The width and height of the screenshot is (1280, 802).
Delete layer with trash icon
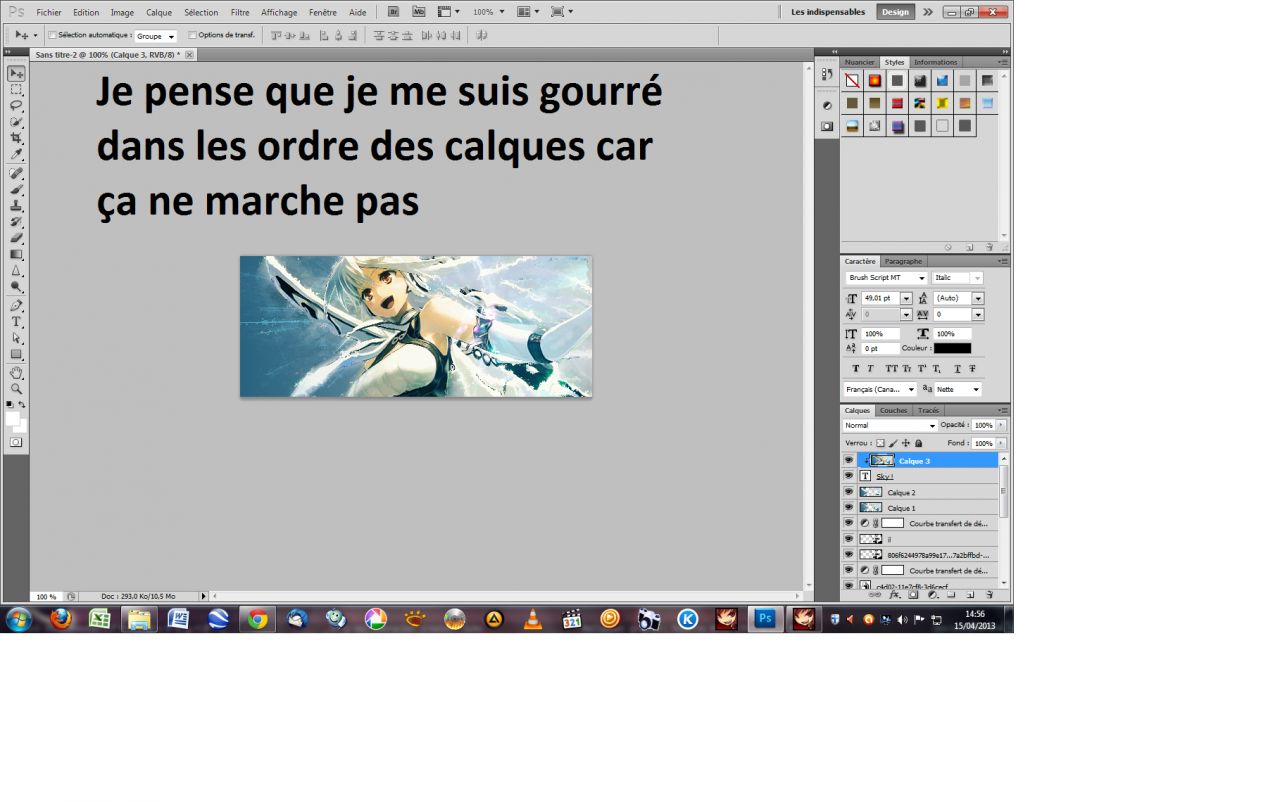989,595
